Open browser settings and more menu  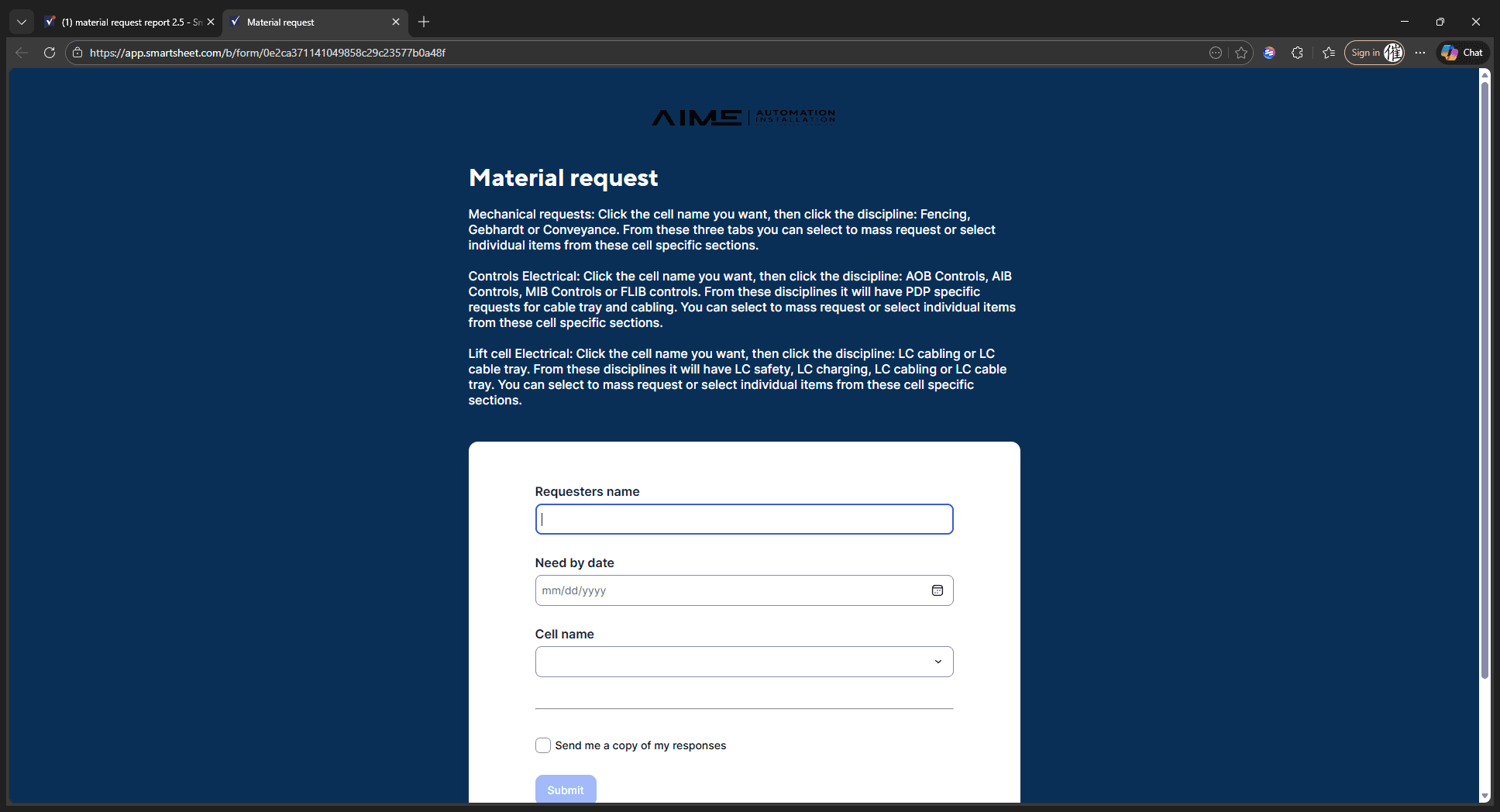1419,53
